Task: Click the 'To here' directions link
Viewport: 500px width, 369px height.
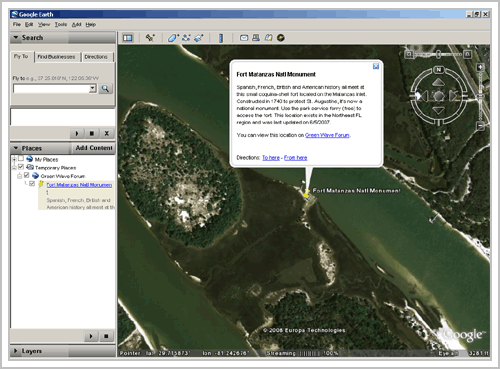Action: 271,158
